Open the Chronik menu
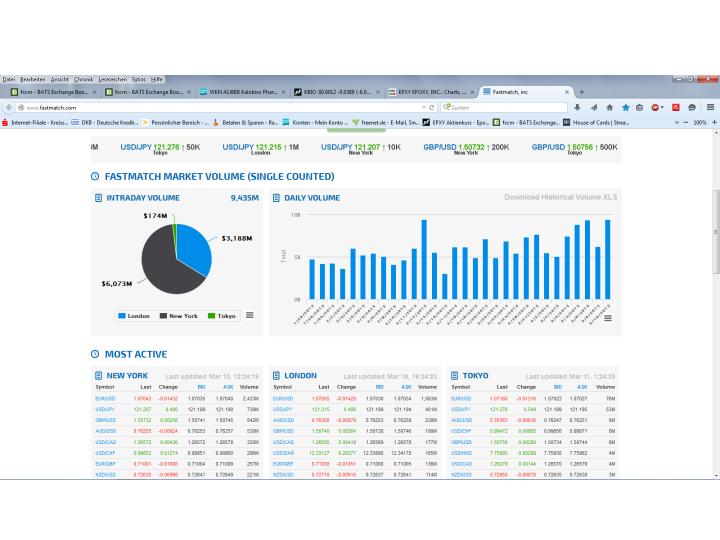 click(83, 79)
